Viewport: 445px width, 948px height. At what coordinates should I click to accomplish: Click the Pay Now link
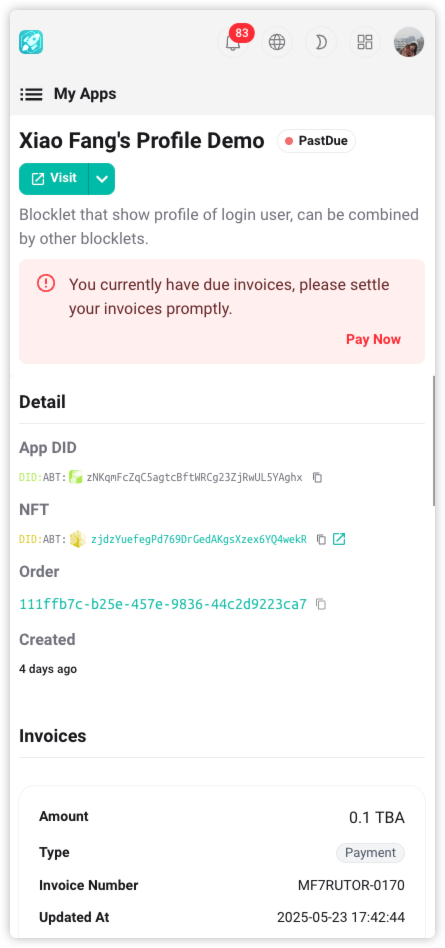(373, 339)
